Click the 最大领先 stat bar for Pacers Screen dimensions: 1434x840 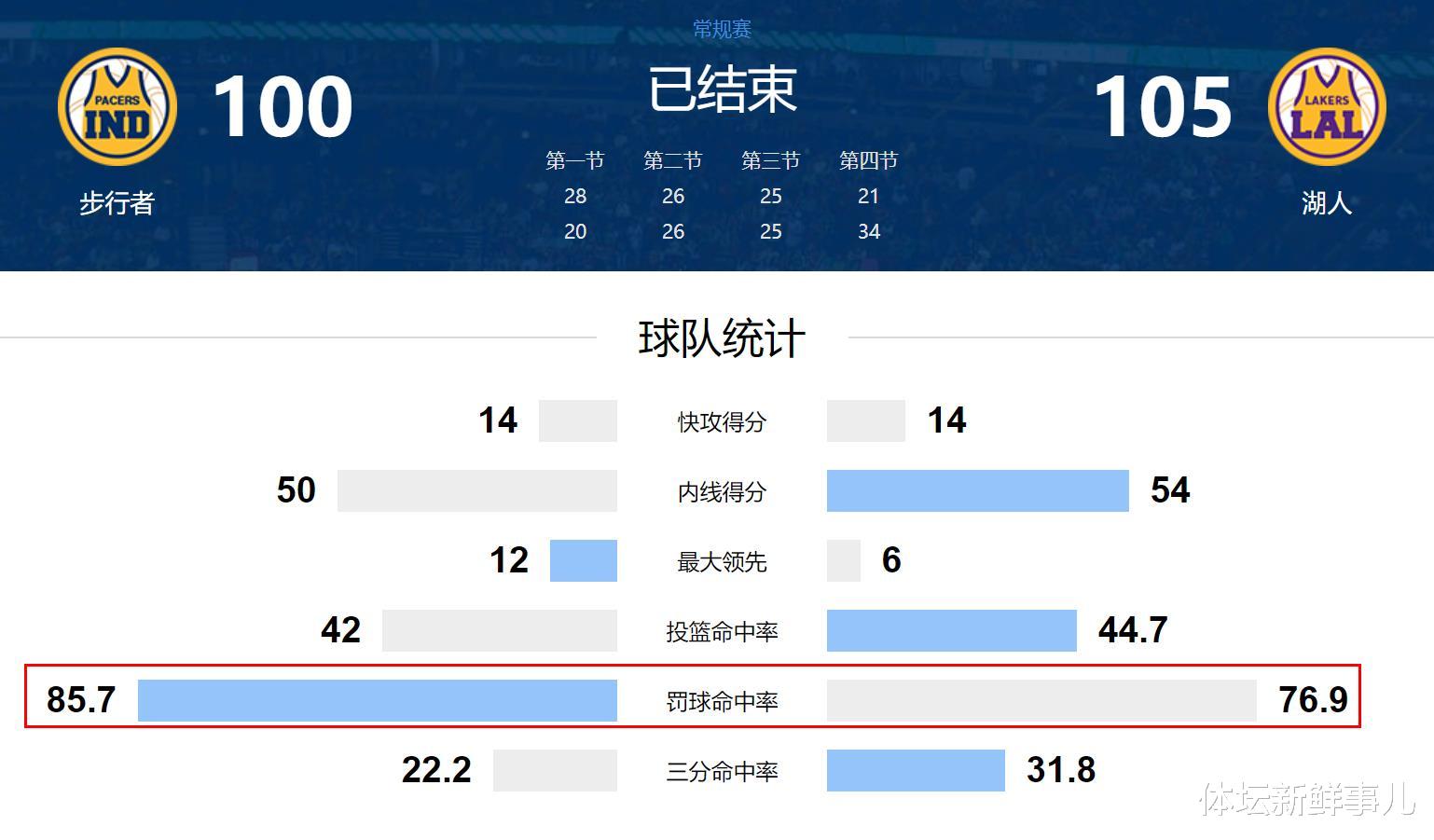click(584, 561)
